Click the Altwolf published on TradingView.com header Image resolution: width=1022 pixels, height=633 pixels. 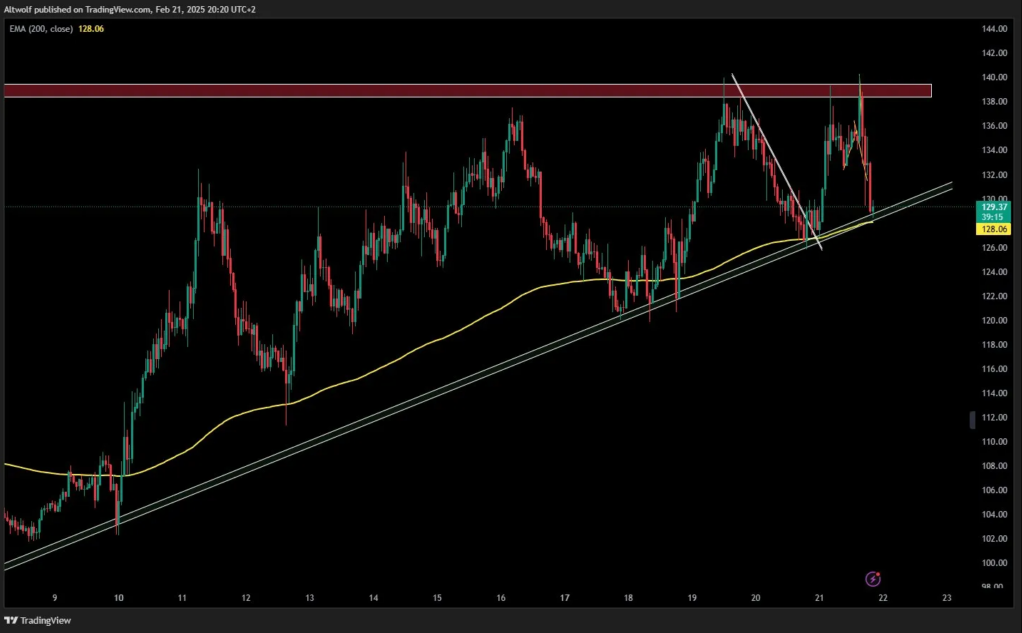(x=130, y=9)
